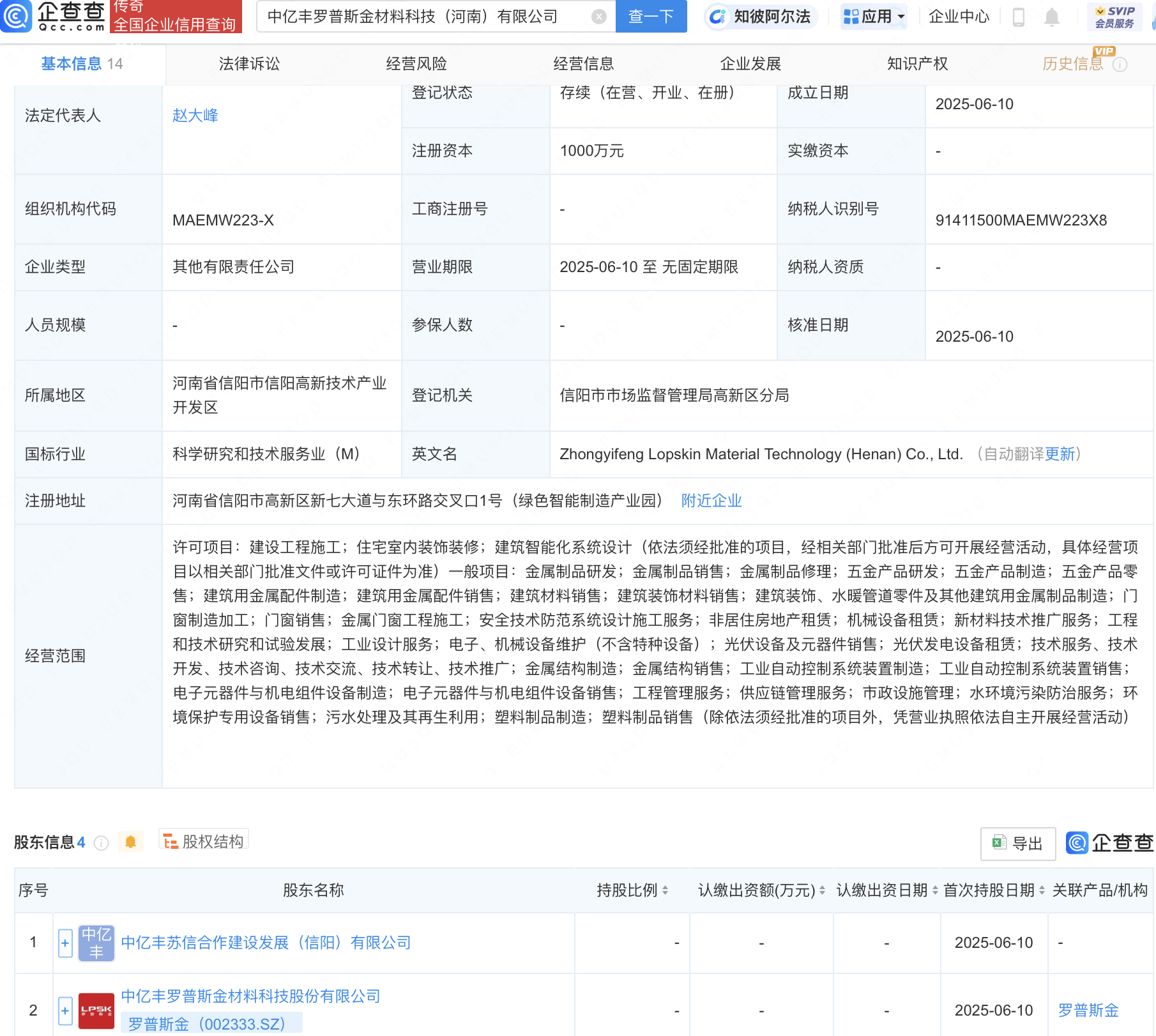
Task: Switch to 知识产权 tab
Action: point(917,64)
